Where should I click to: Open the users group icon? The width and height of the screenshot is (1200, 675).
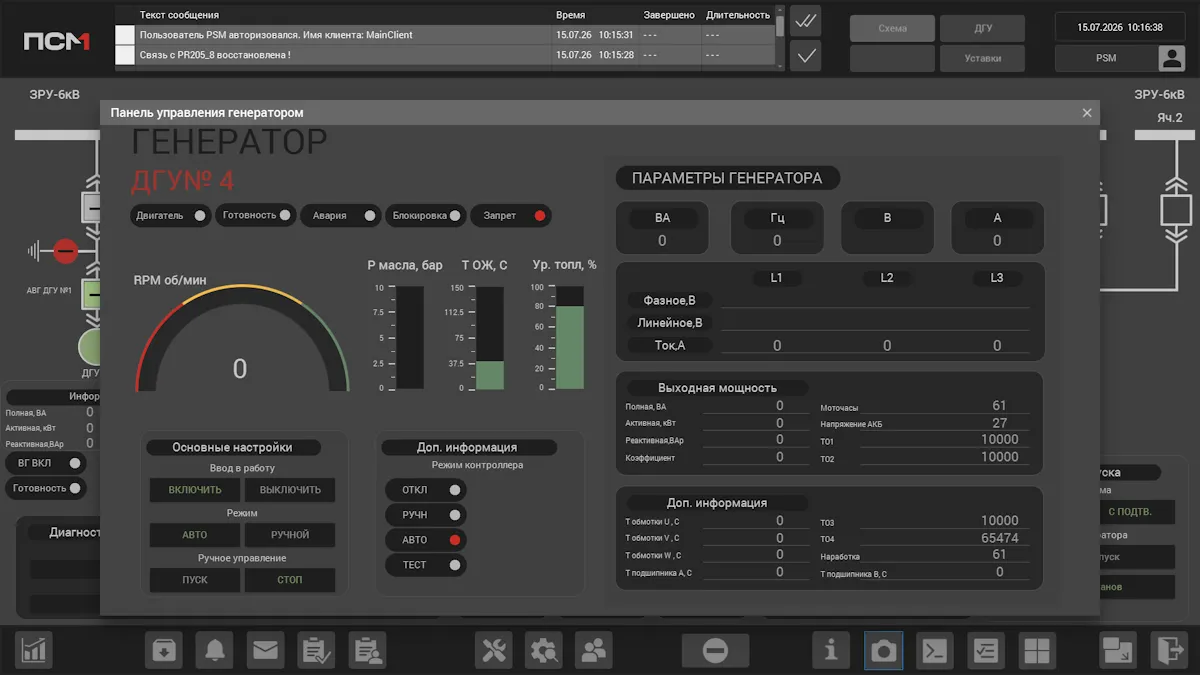[595, 651]
